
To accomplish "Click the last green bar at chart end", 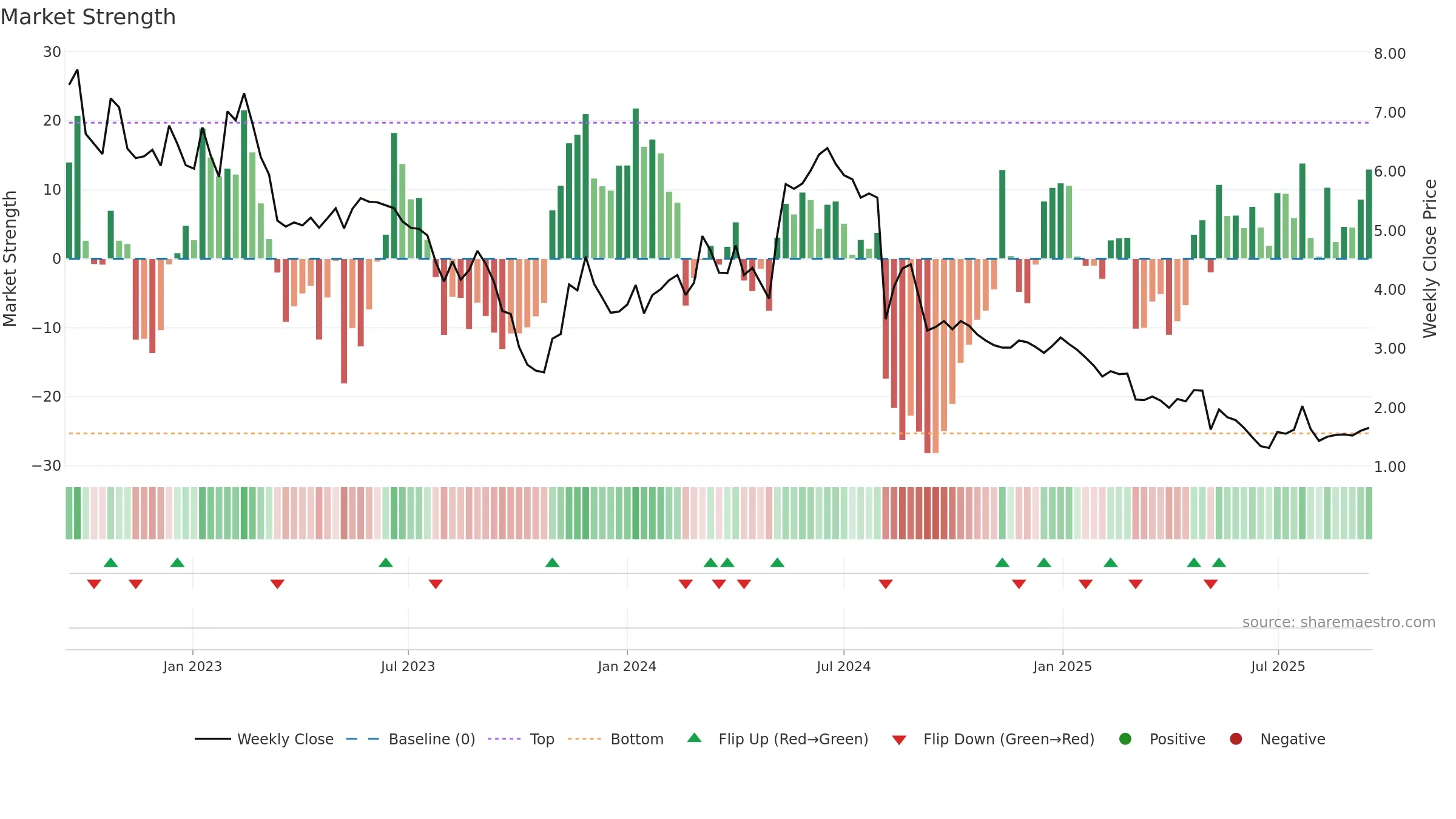I will [x=1369, y=214].
